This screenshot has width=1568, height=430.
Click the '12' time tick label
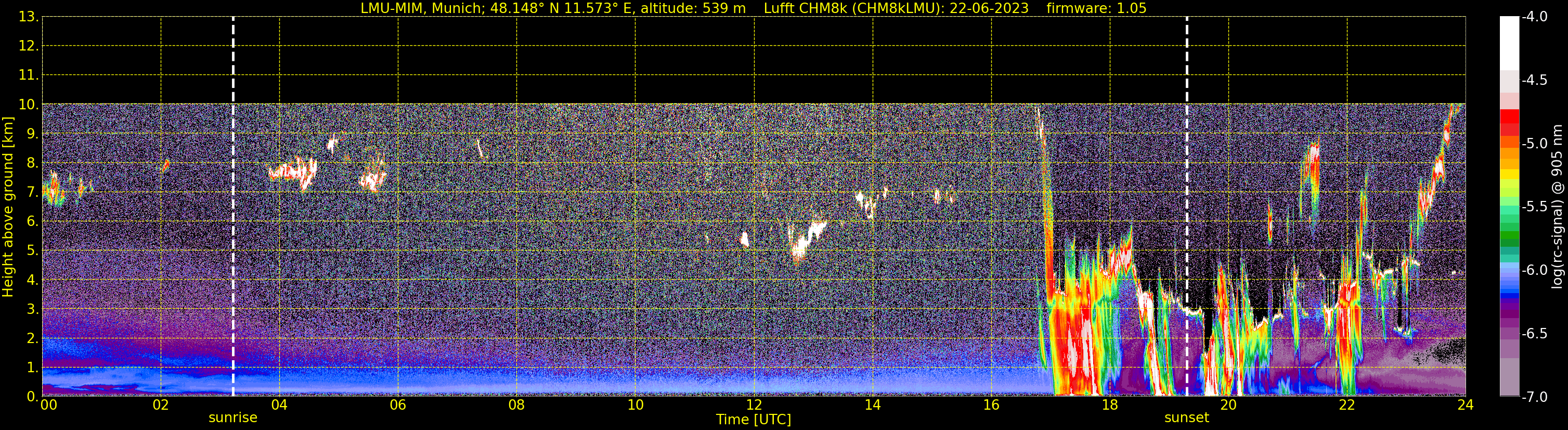754,405
